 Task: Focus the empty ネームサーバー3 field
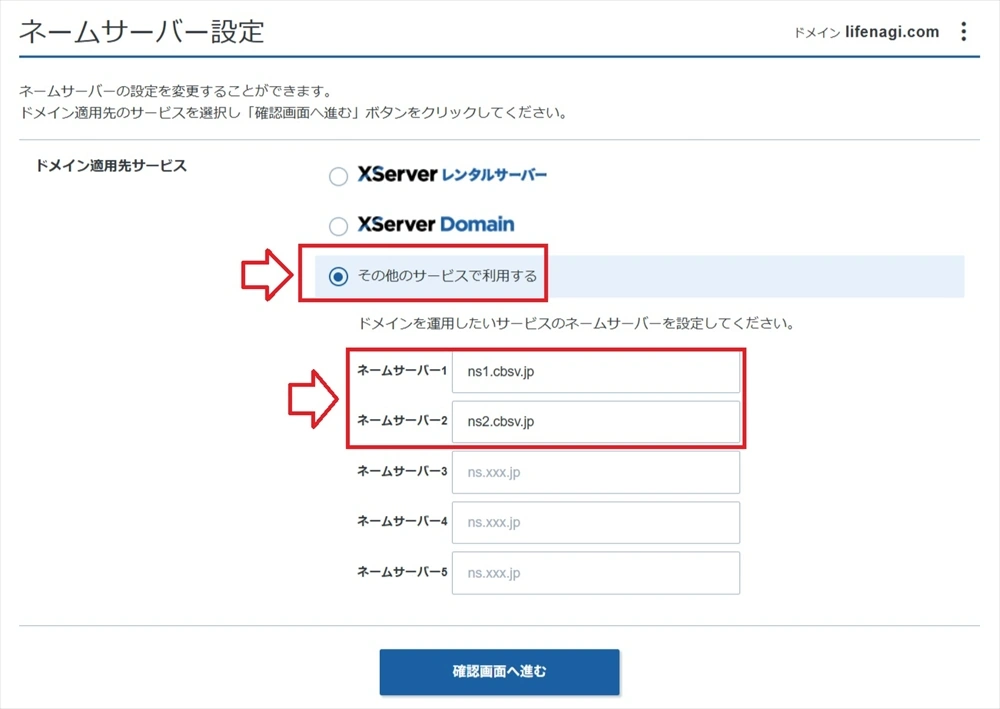click(x=595, y=471)
